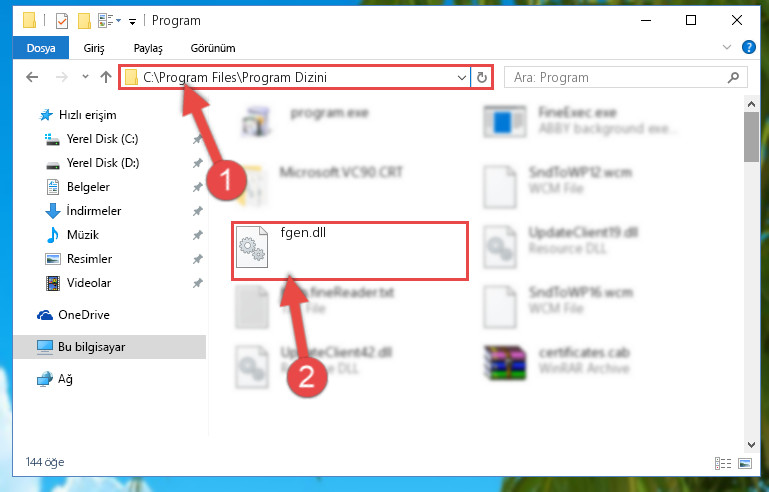Go up one folder level
The image size is (769, 492).
coord(105,77)
